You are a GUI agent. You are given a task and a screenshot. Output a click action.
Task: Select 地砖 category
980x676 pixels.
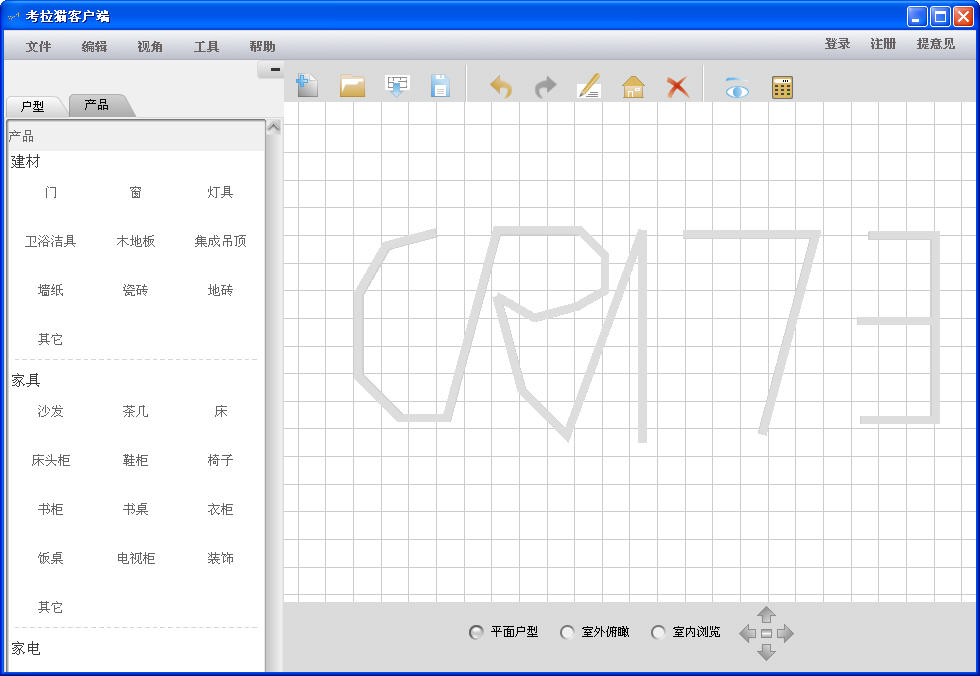(x=220, y=290)
